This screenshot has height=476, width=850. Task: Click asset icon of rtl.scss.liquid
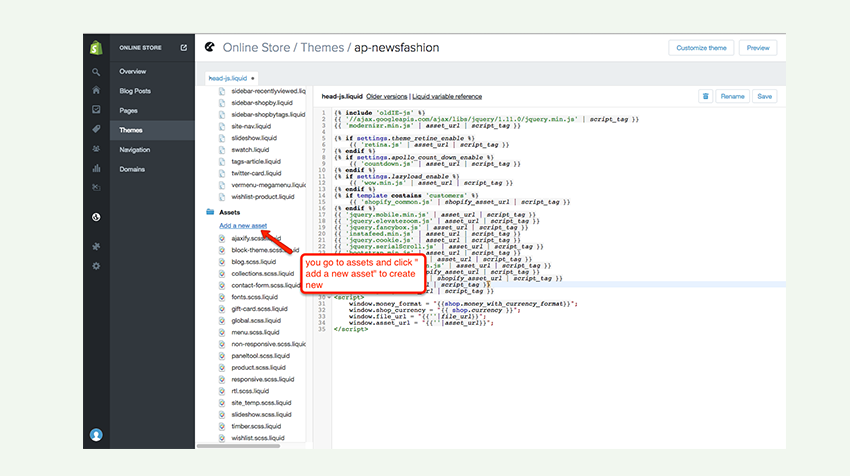point(222,391)
